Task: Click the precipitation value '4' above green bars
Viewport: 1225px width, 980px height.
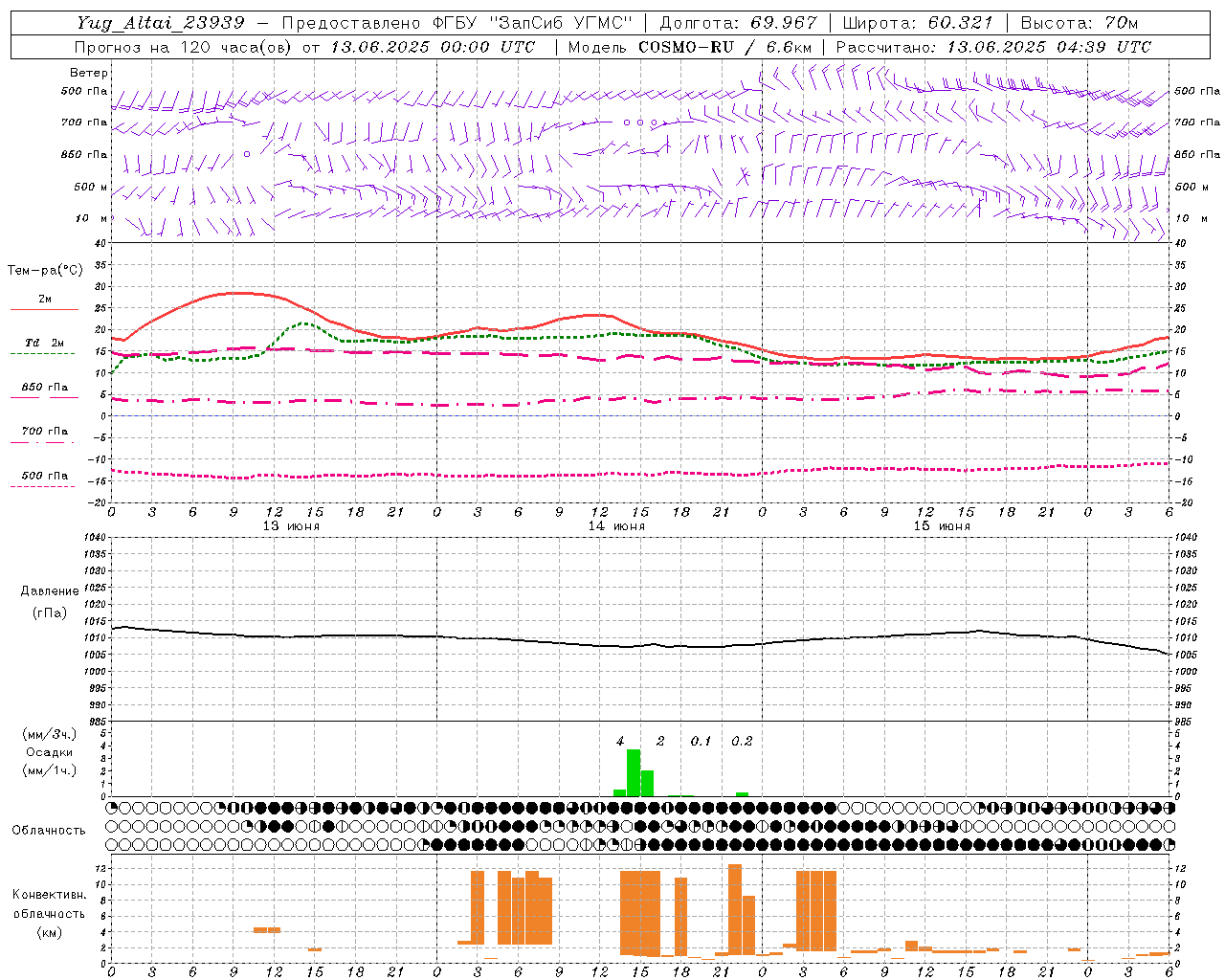Action: 620,742
